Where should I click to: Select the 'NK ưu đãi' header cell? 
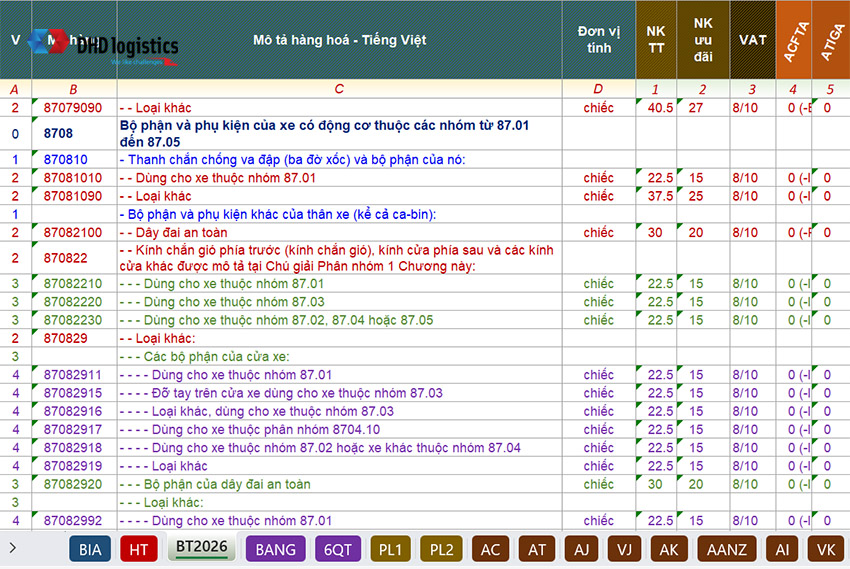point(703,40)
